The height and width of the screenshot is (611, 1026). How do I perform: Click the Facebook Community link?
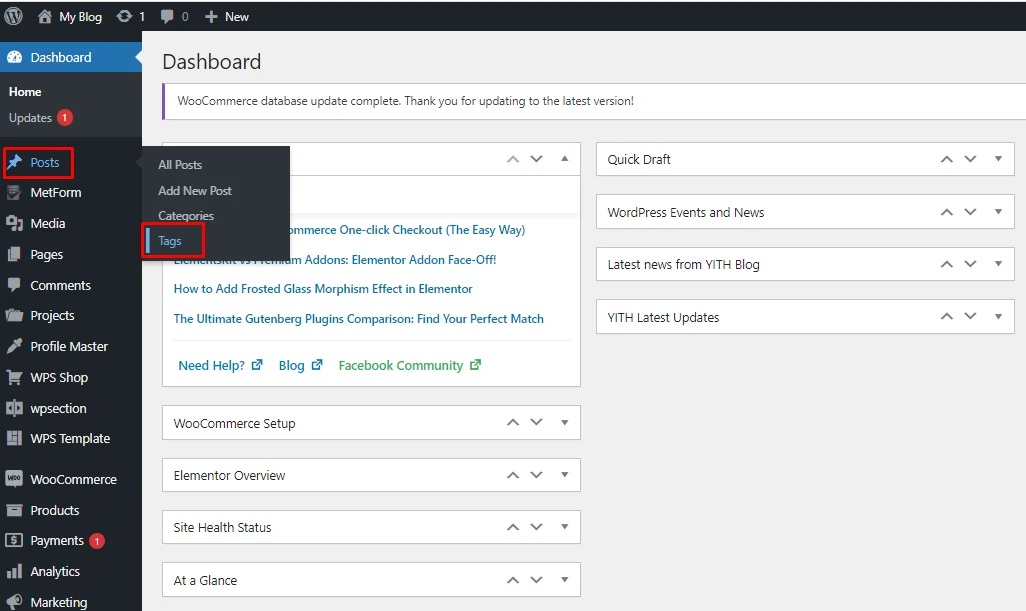[400, 366]
